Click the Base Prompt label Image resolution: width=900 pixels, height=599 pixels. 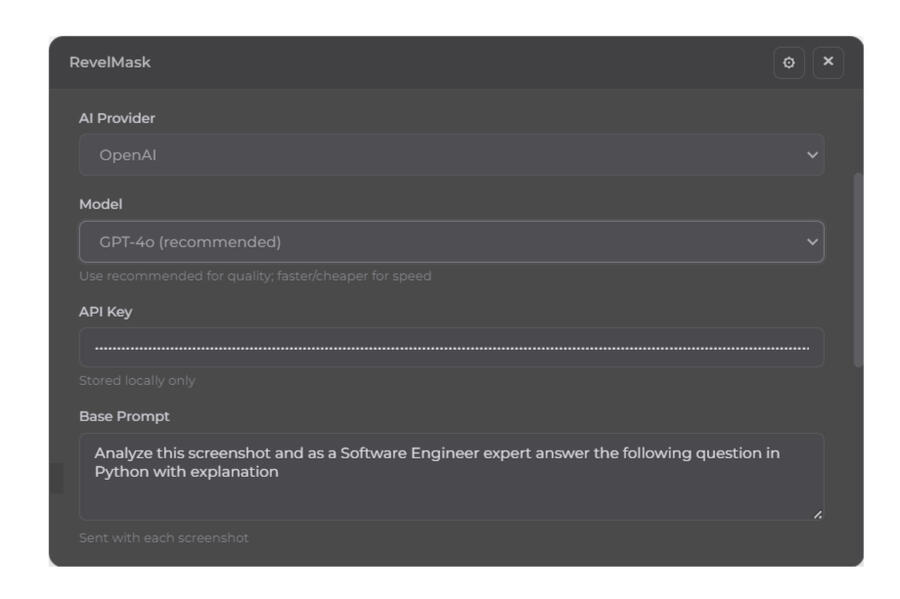[124, 416]
